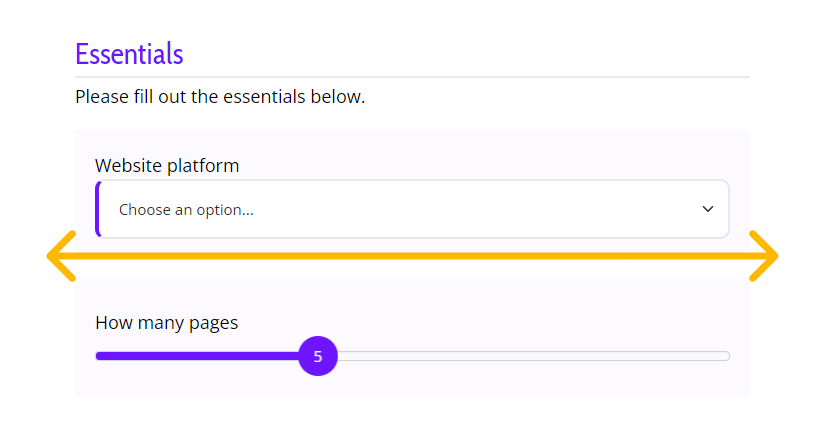This screenshot has height=434, width=826.
Task: Click the purple accent bar on select
Action: (x=97, y=209)
